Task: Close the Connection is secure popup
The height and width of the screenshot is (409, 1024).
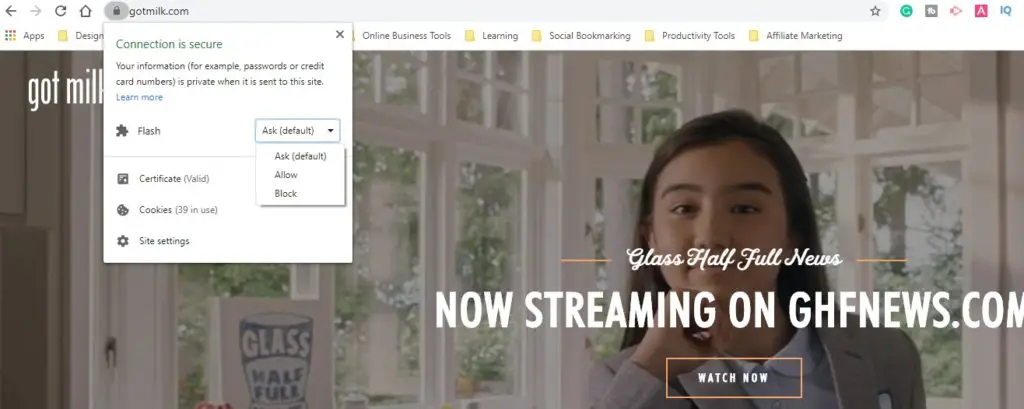Action: tap(340, 35)
